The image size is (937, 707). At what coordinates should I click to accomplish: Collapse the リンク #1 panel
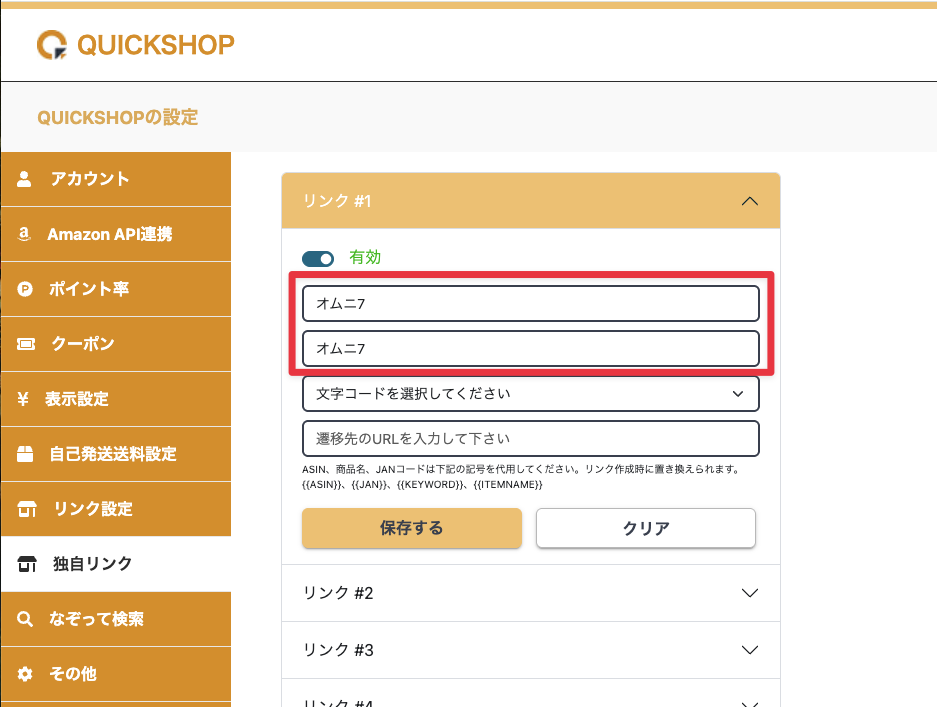(750, 201)
